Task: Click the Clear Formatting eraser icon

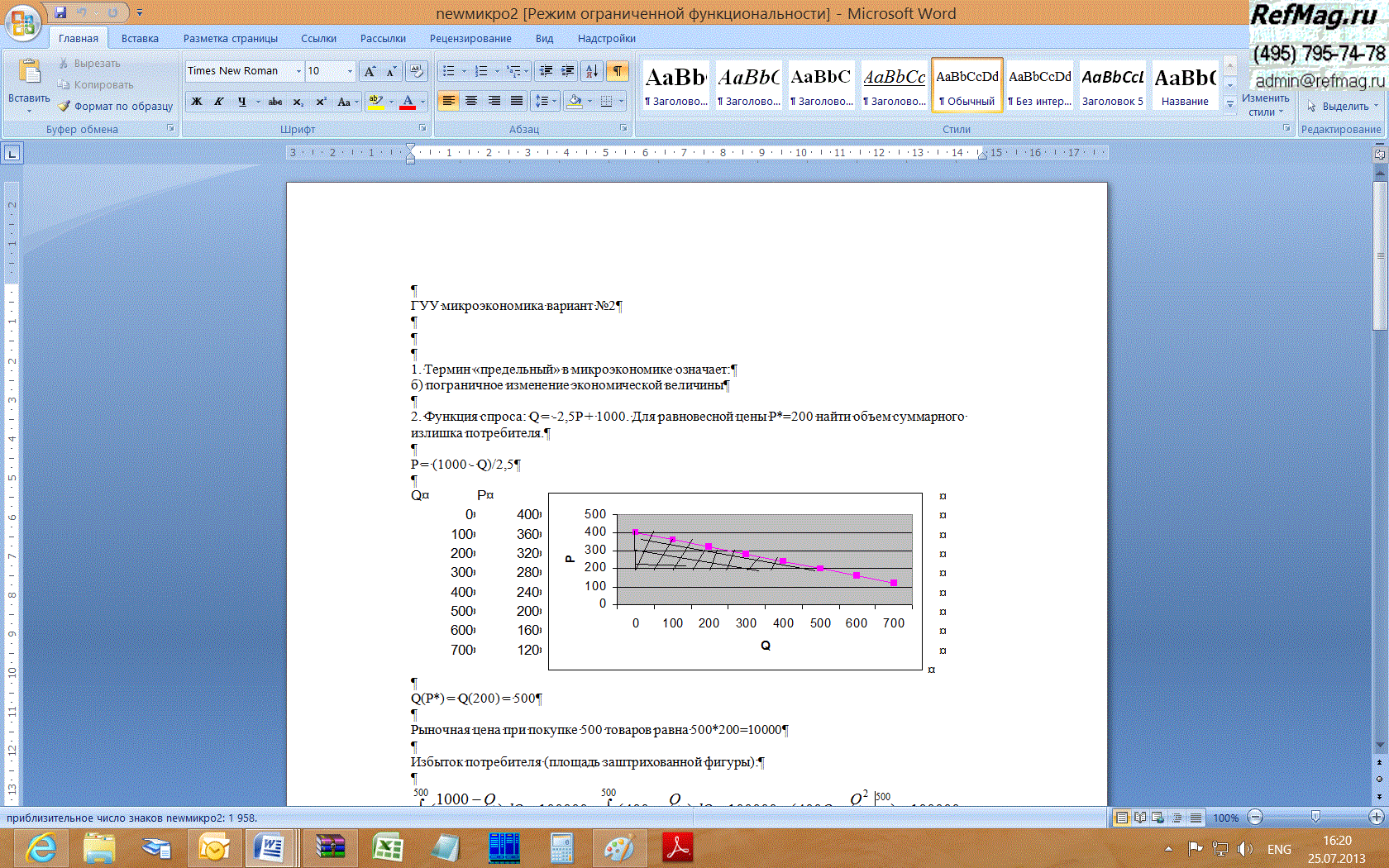Action: pos(417,71)
